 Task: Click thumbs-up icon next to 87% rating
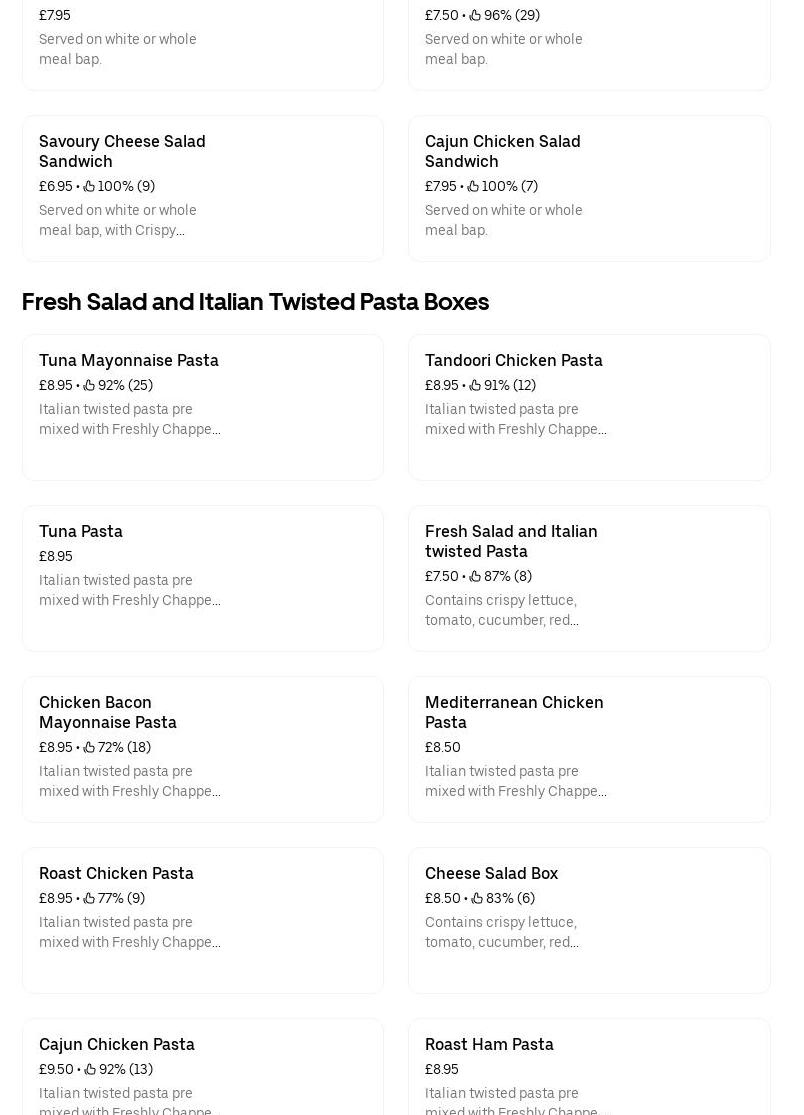477,576
